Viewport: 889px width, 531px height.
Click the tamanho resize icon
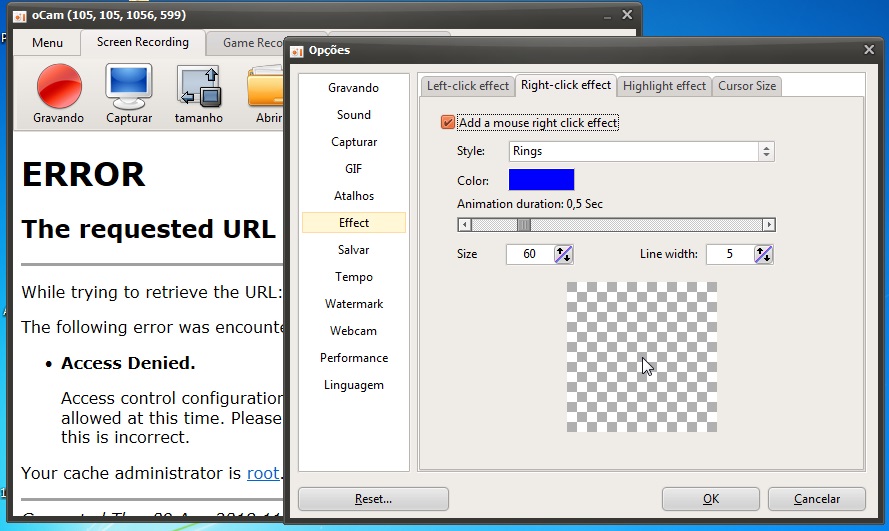[198, 86]
